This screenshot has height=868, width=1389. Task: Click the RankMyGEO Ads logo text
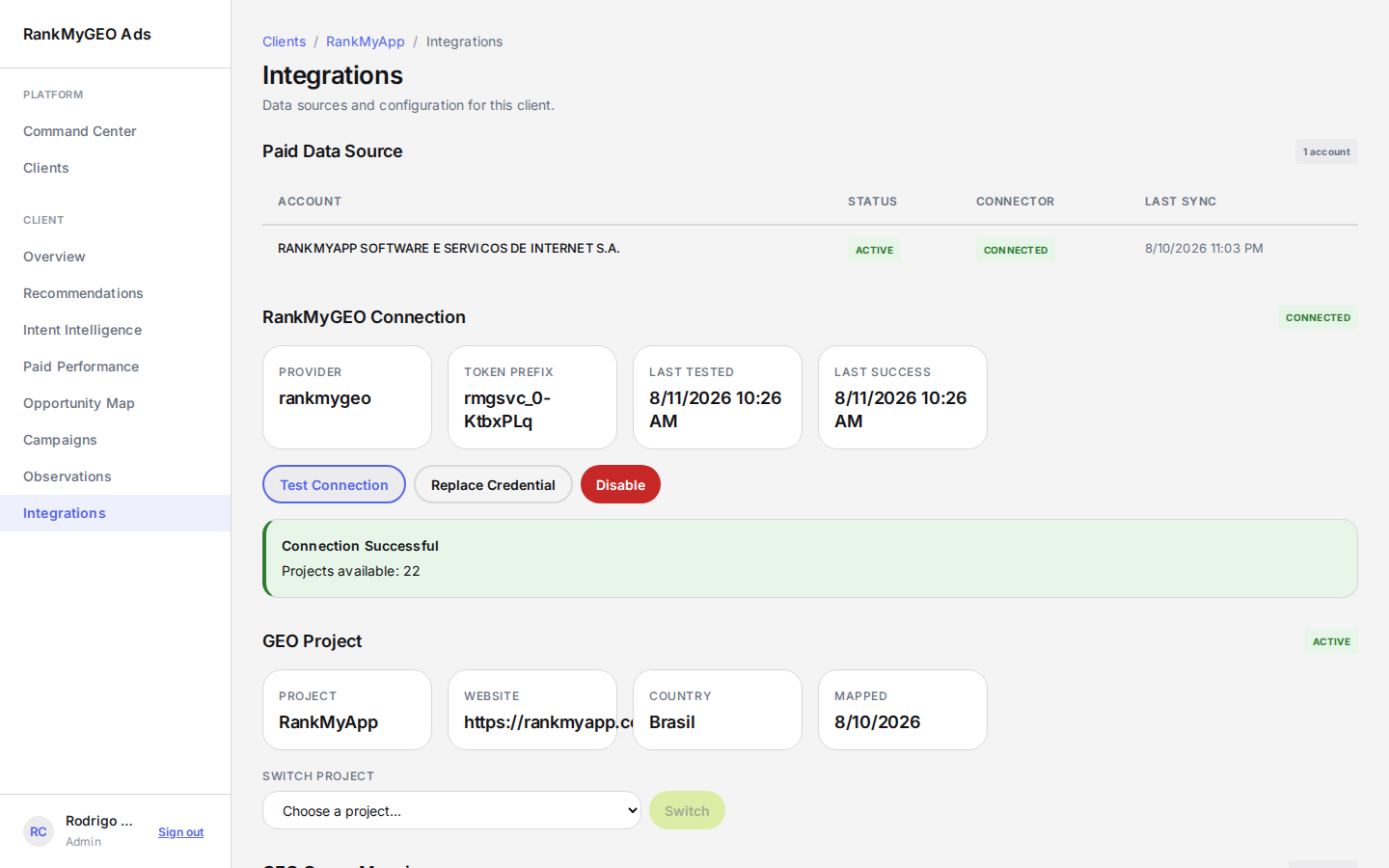point(87,34)
